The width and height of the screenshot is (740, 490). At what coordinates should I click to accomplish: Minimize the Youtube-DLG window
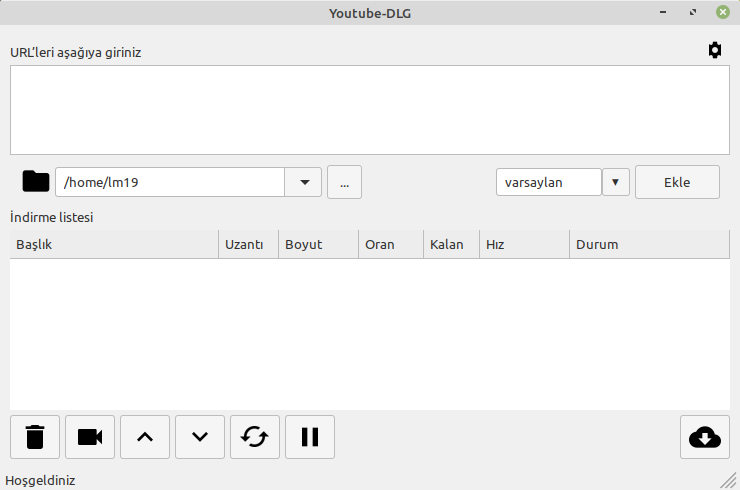(663, 12)
